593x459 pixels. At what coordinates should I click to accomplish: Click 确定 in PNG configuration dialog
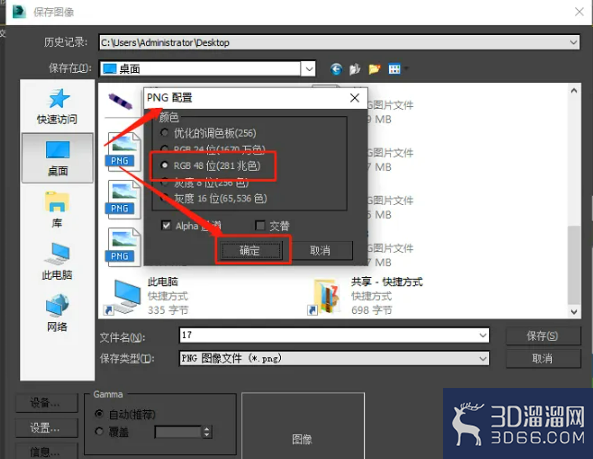pos(251,250)
